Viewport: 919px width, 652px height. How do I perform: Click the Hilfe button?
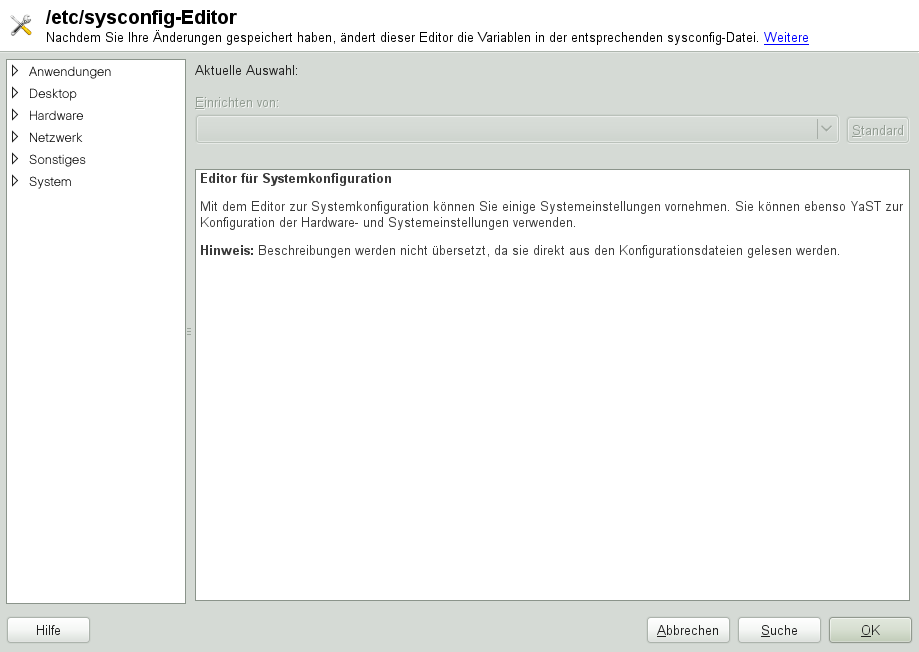pyautogui.click(x=47, y=630)
